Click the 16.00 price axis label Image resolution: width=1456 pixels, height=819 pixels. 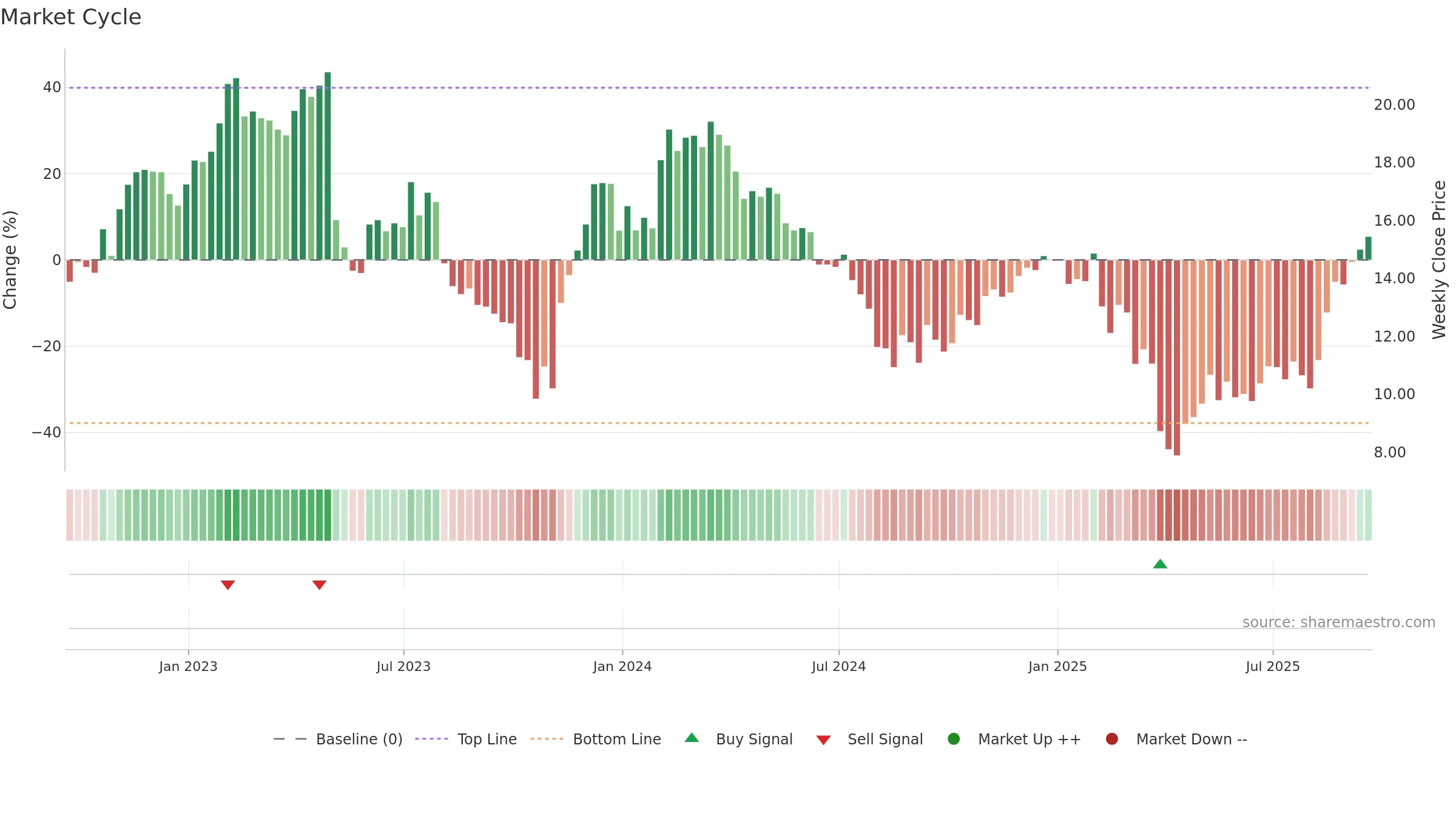click(x=1394, y=221)
